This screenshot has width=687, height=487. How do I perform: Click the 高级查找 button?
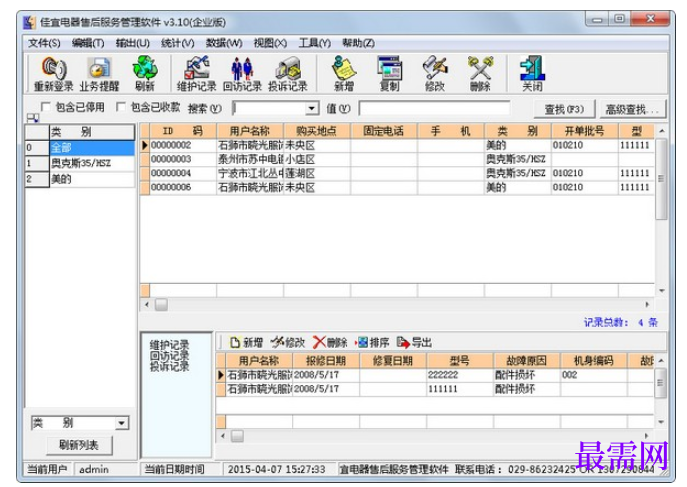pos(632,109)
